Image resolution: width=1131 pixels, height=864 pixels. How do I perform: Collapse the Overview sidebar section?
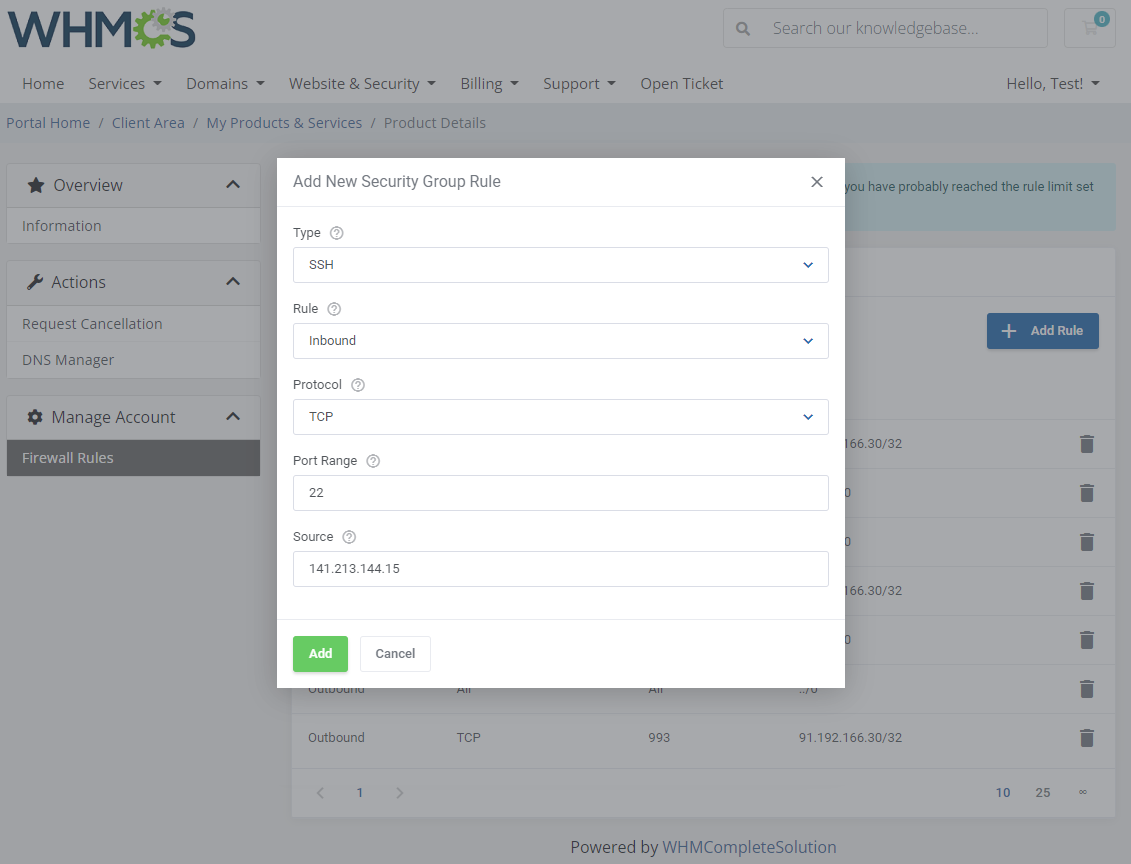(232, 184)
